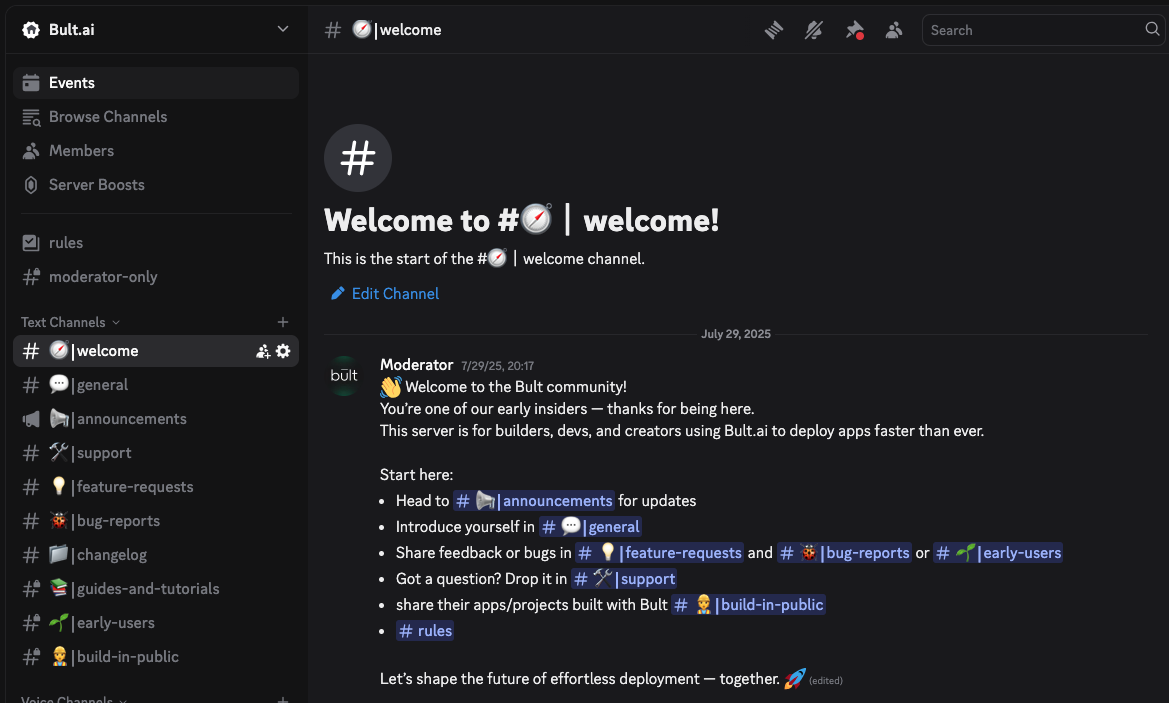Follow the rules mention in message

pos(425,631)
